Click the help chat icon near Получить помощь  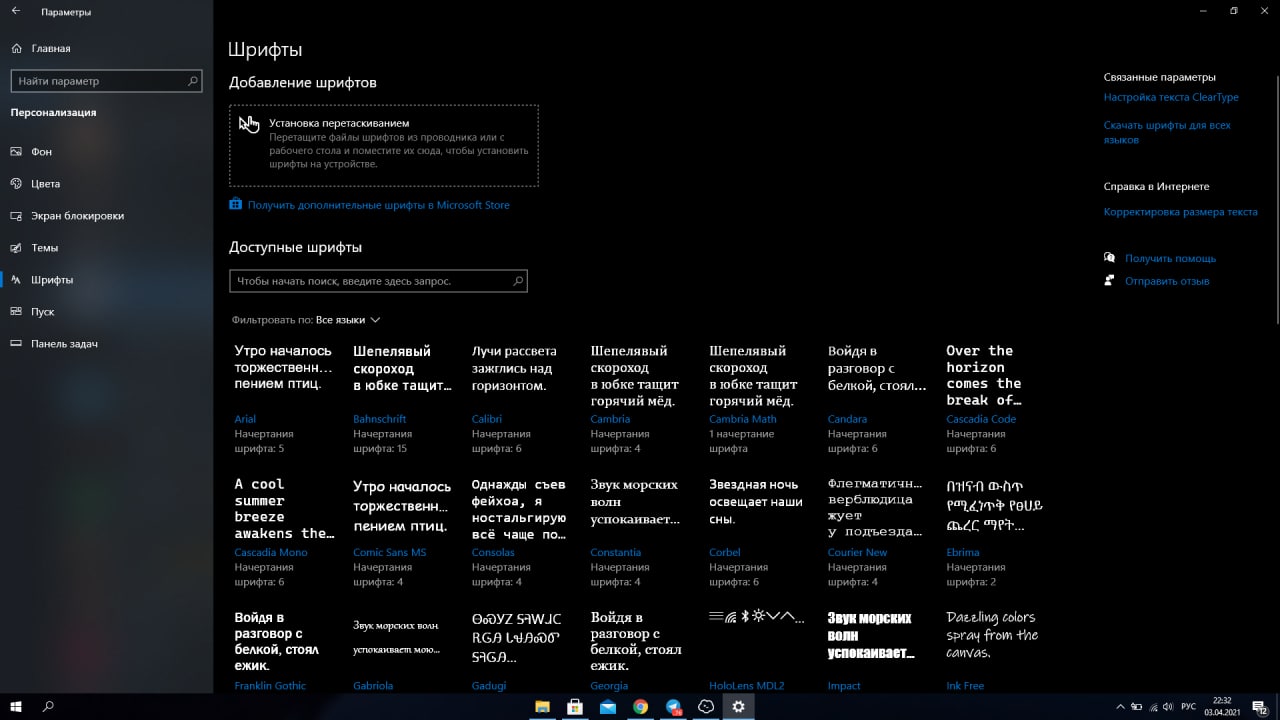pos(1110,258)
